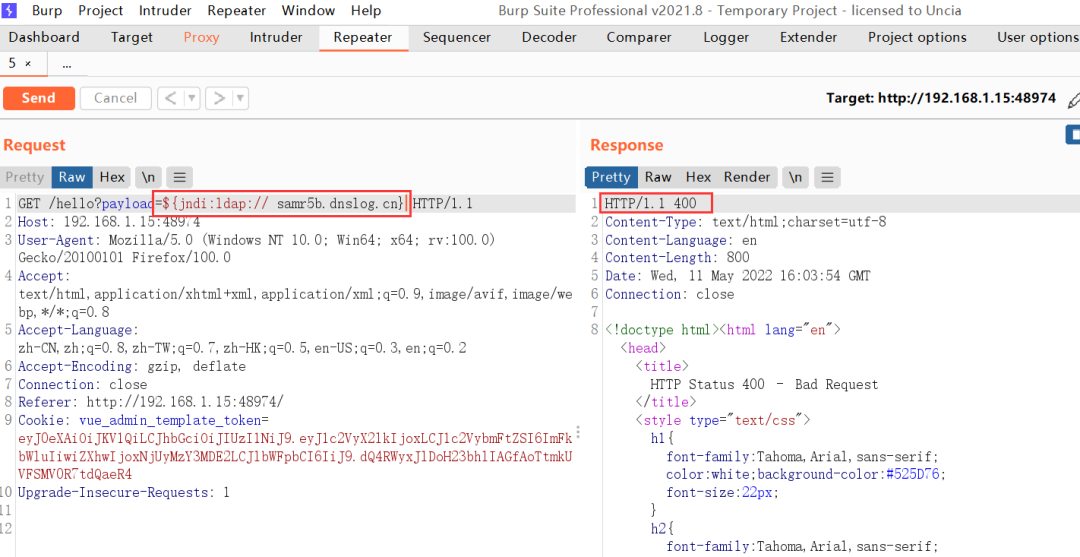Toggle request \n non-printable characters
Image resolution: width=1080 pixels, height=557 pixels.
(x=148, y=177)
